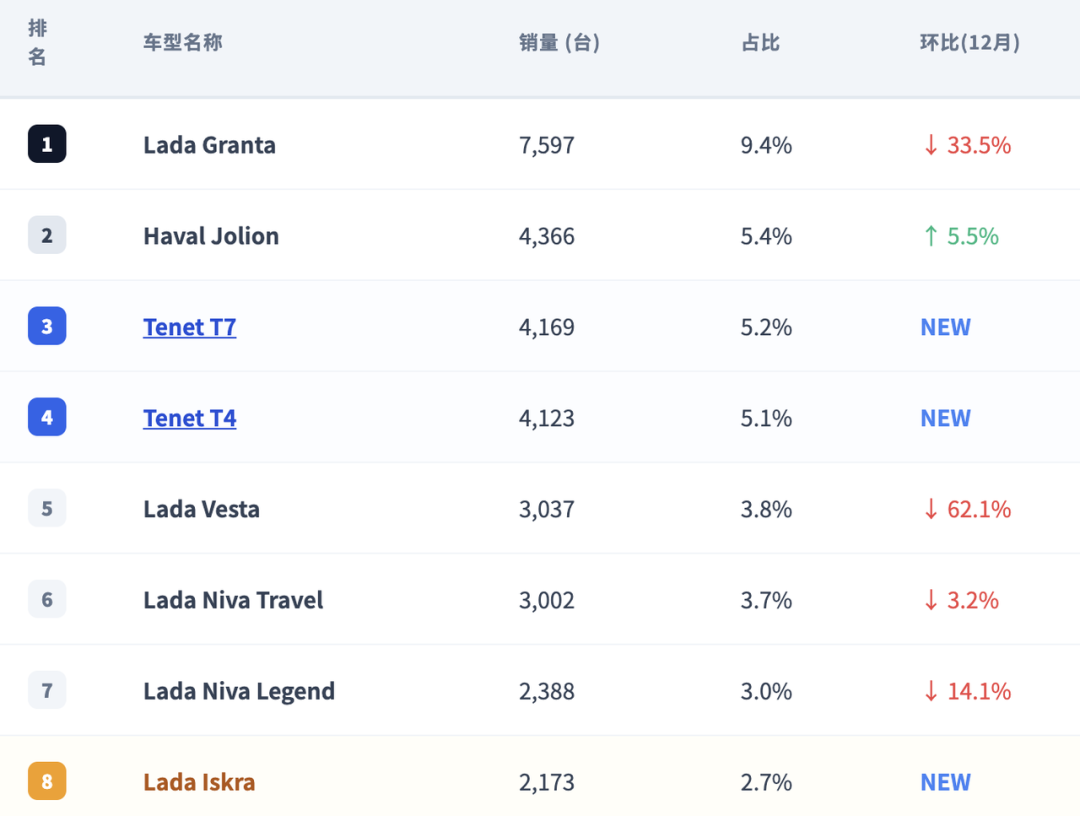Viewport: 1080px width, 816px height.
Task: Click the Lada Iskra model name
Action: pos(199,782)
